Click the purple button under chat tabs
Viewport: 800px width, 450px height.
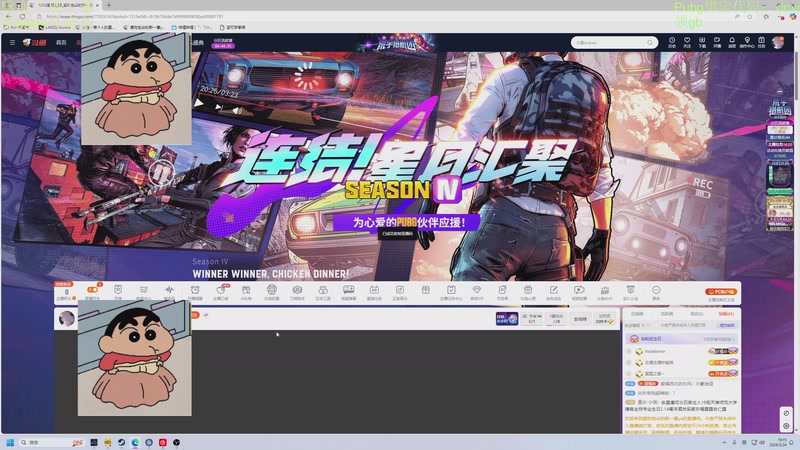click(x=727, y=325)
